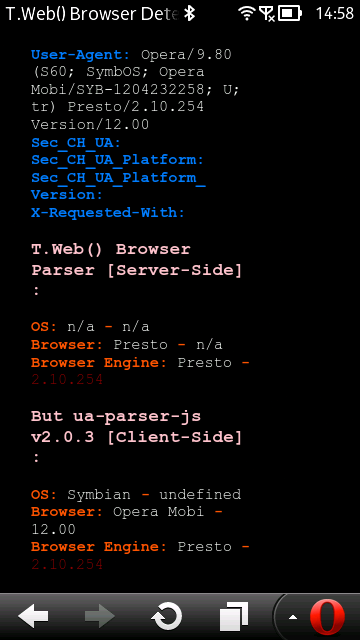
Task: Tap the Wi-Fi signal status icon
Action: (x=247, y=14)
